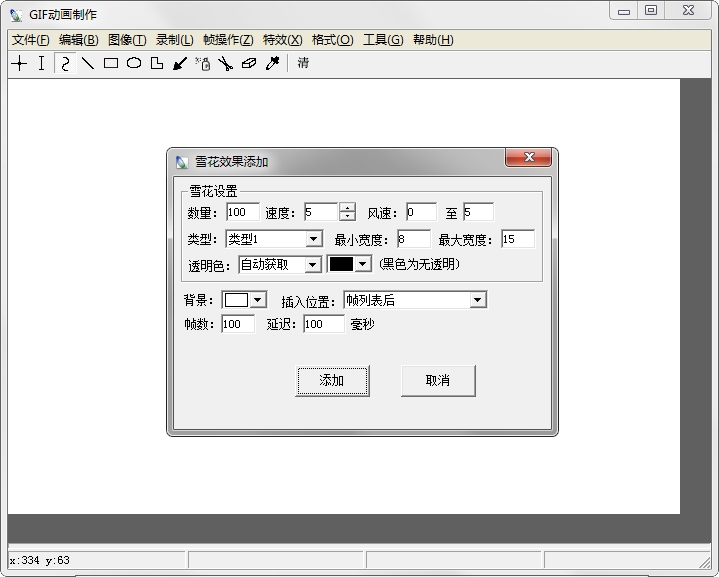The width and height of the screenshot is (719, 577).
Task: Select the eyedropper color picker tool
Action: point(272,63)
